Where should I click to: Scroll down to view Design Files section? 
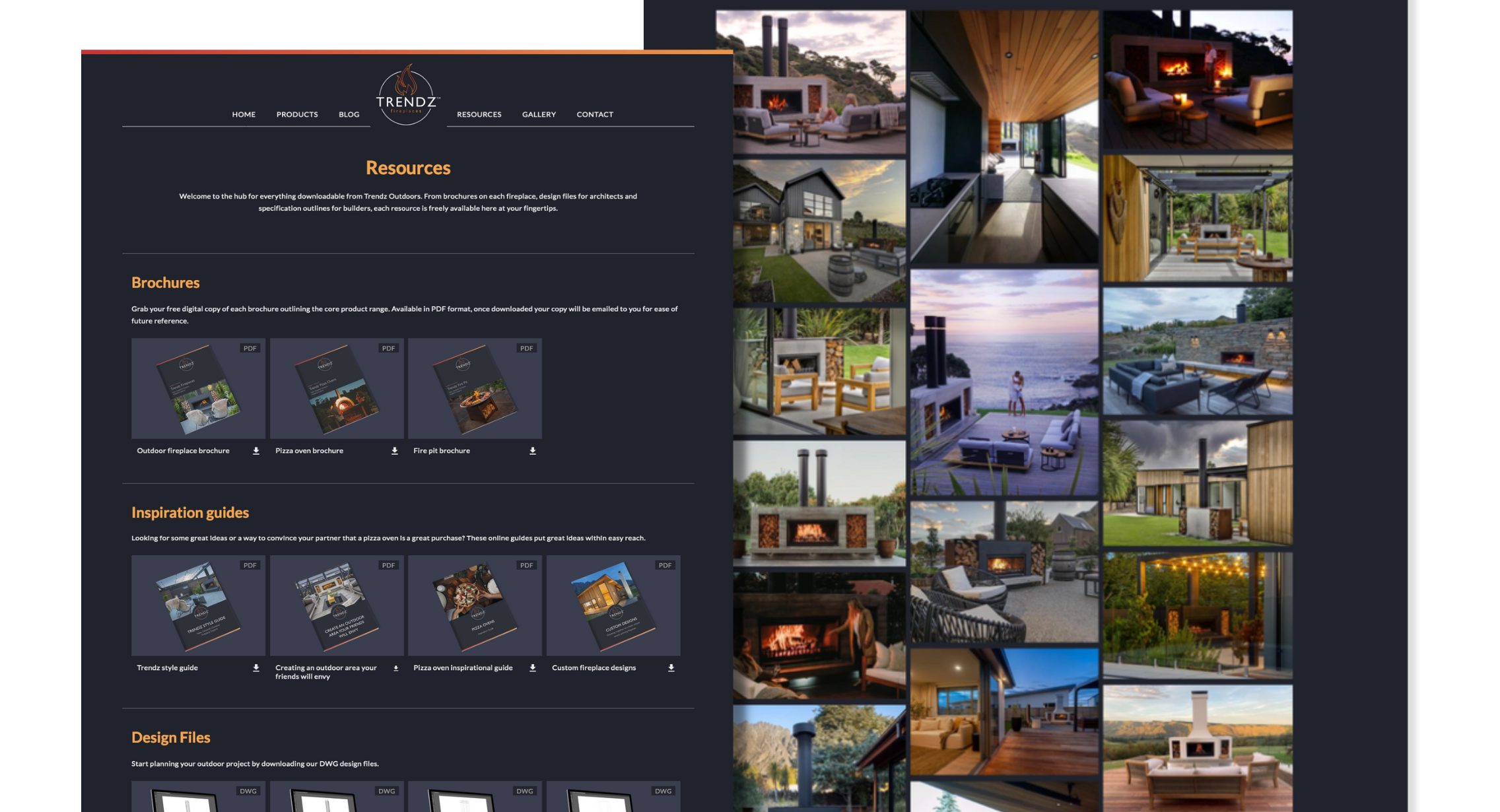coord(171,737)
